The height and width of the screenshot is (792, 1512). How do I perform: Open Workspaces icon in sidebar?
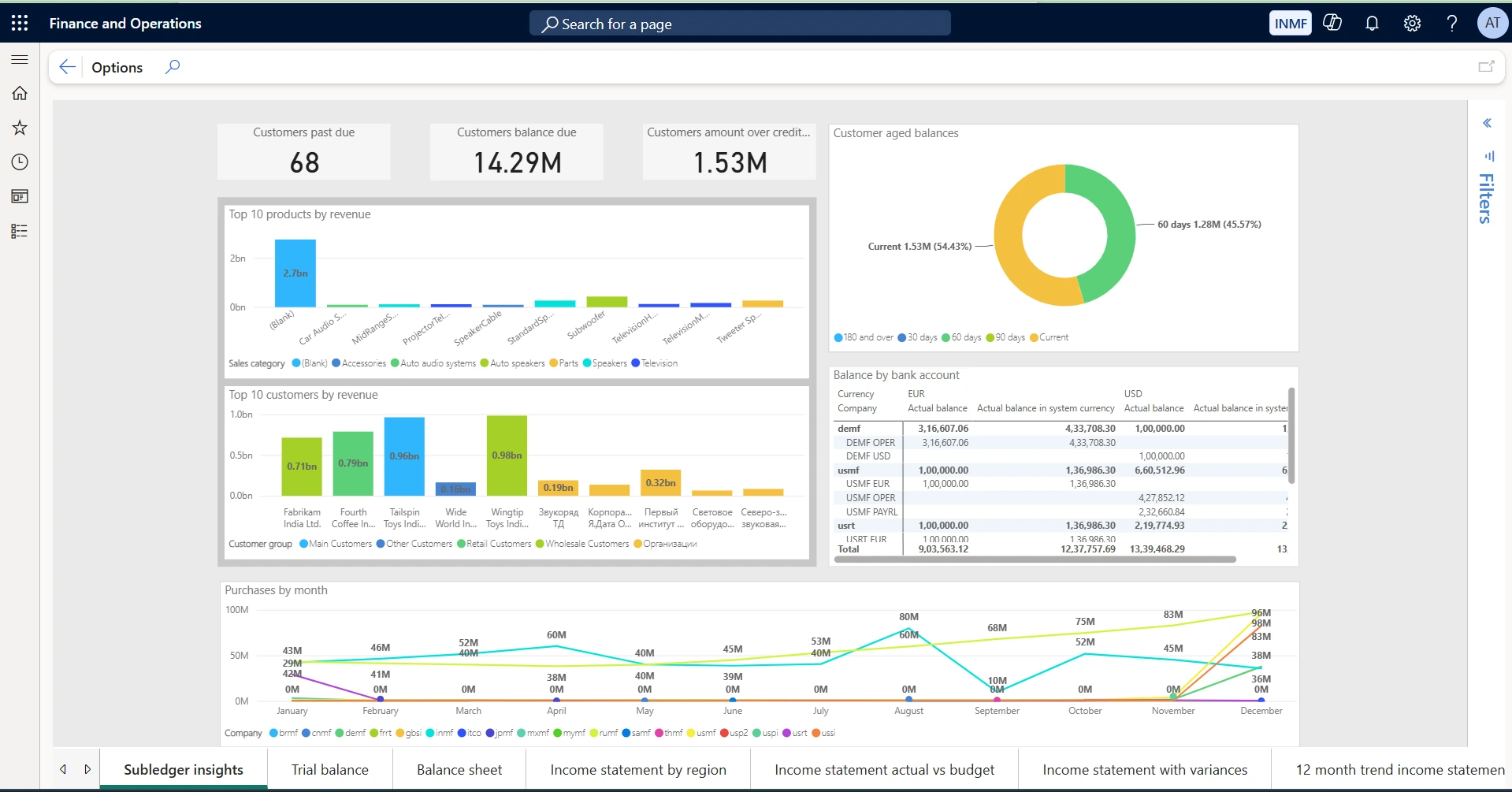(x=20, y=196)
